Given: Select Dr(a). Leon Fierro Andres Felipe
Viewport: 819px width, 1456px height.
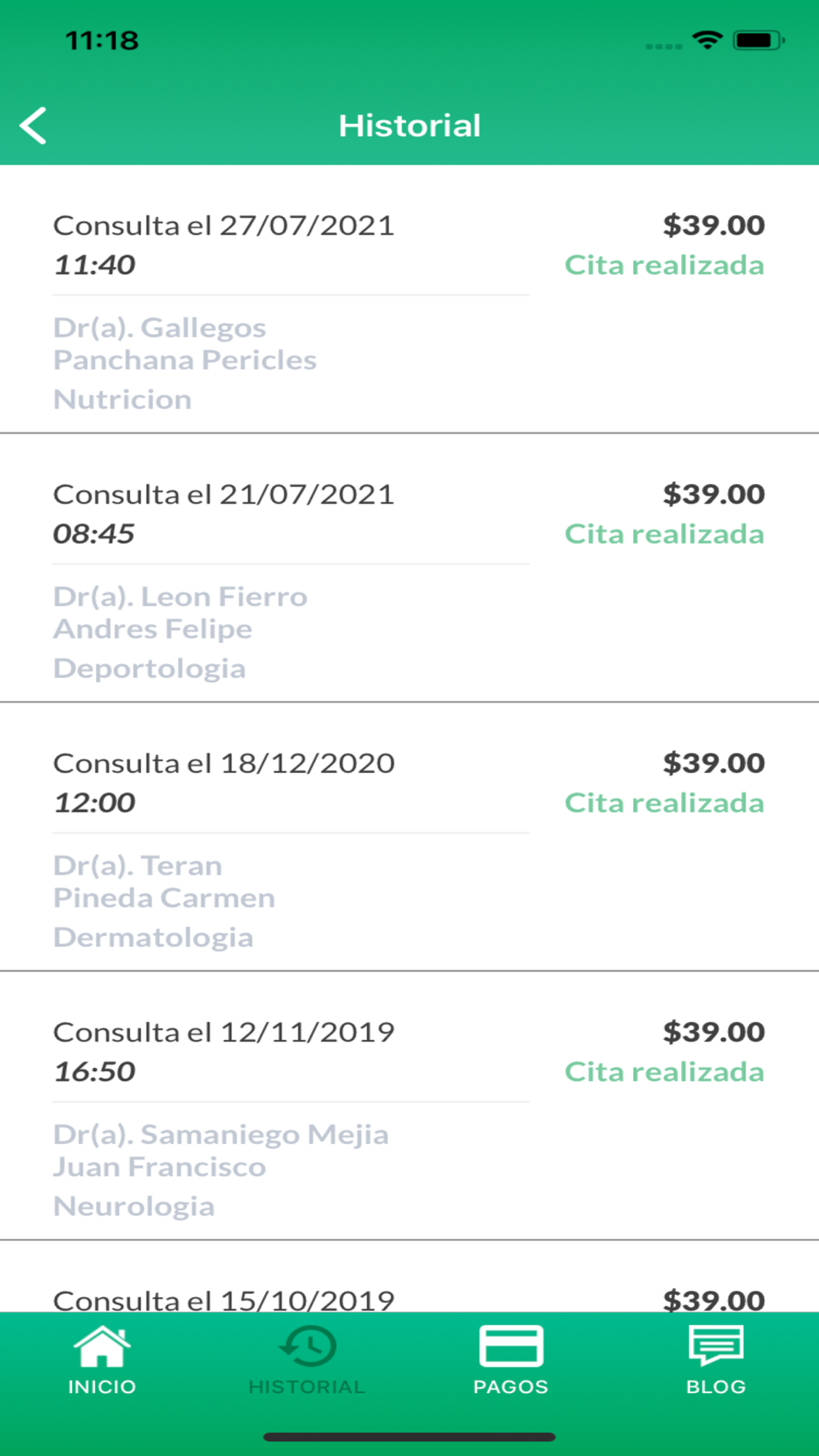Looking at the screenshot, I should coord(180,613).
